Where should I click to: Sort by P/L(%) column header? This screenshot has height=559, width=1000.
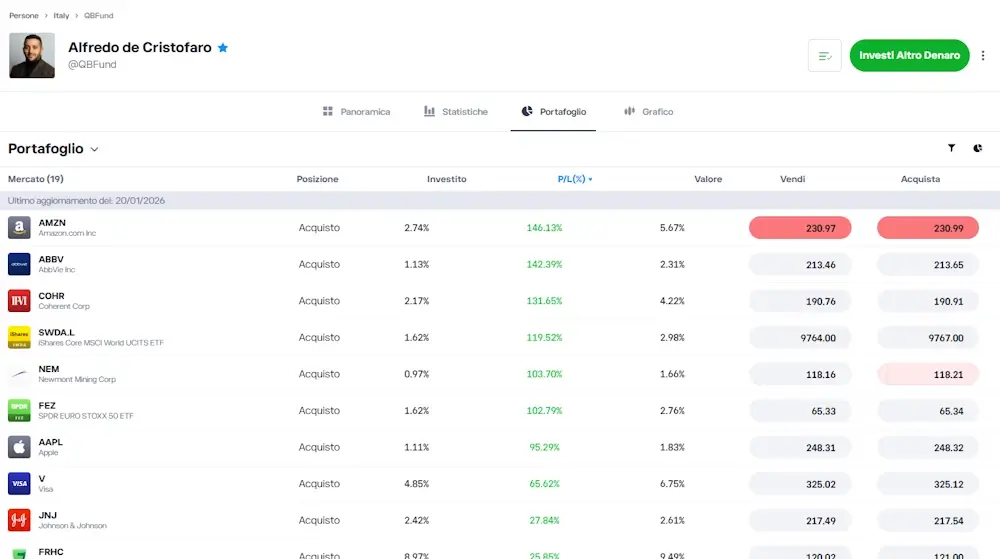[574, 179]
